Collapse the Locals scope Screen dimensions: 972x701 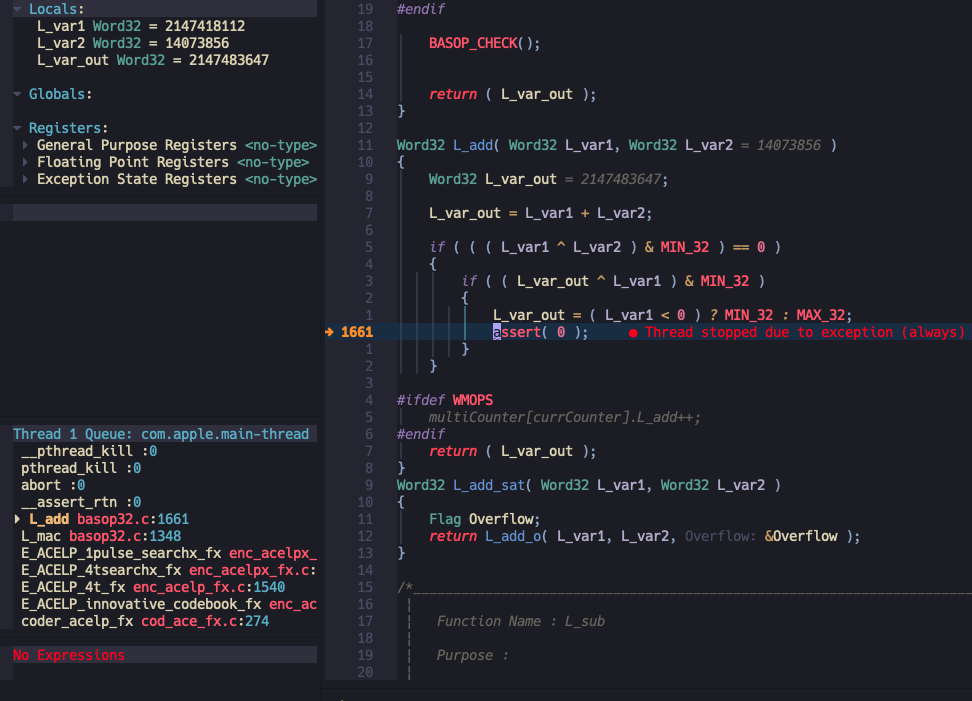pyautogui.click(x=18, y=8)
